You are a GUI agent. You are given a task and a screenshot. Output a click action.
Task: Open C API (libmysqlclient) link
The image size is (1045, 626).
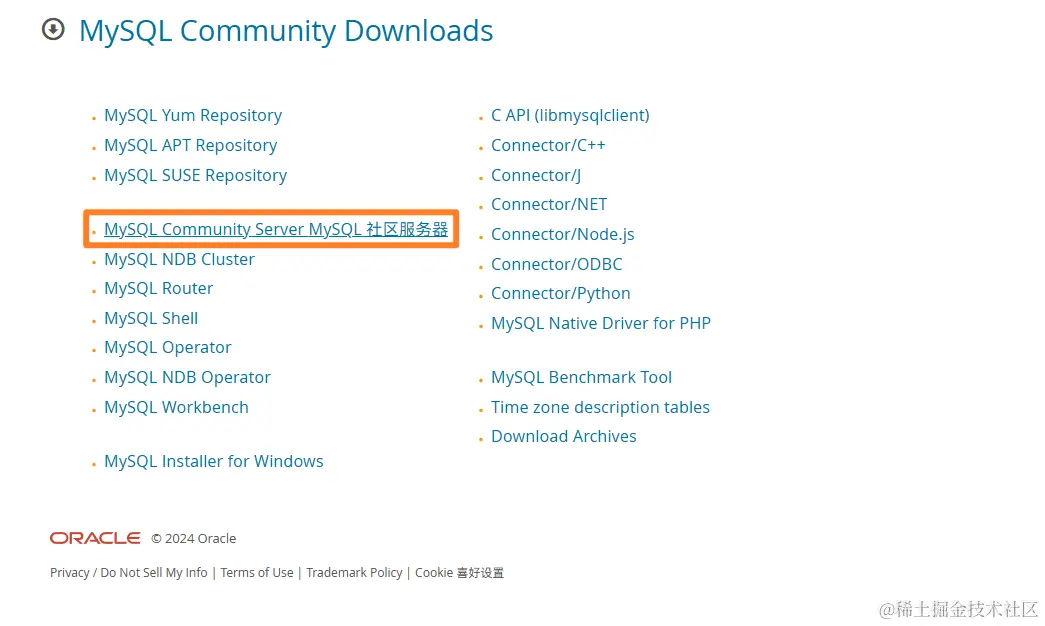(x=570, y=115)
